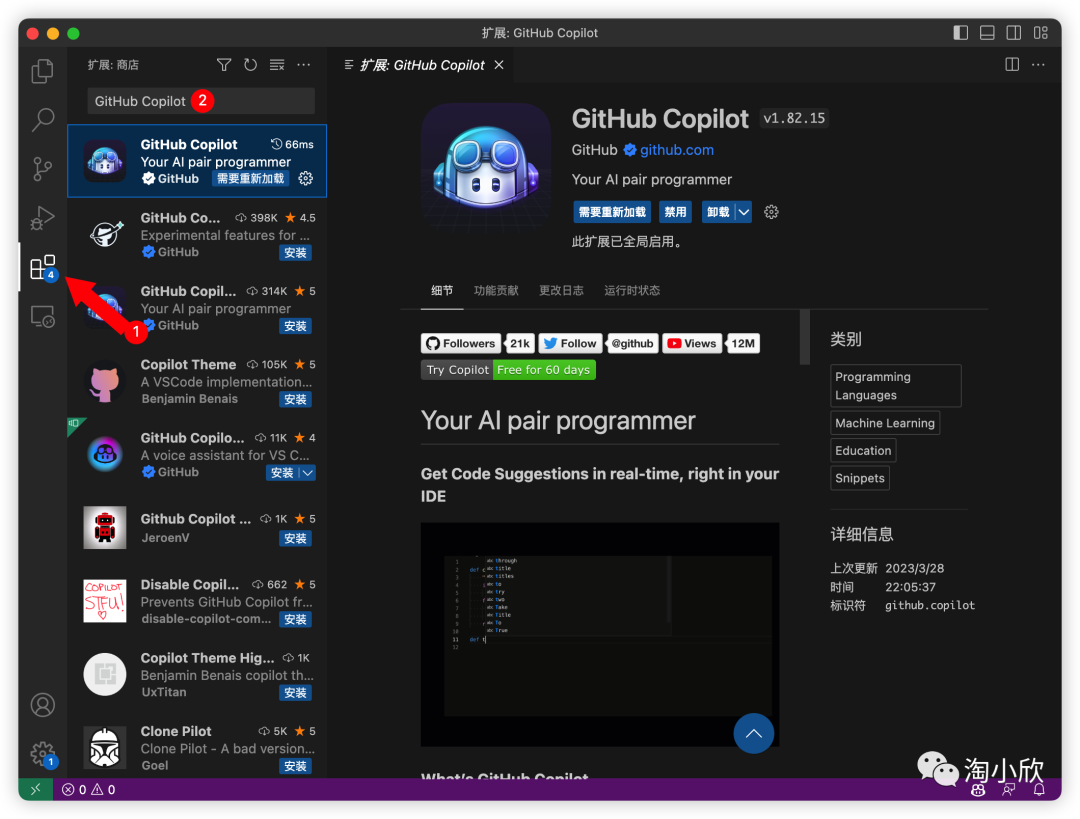Install voice assistant GitHub Copilot extension

(x=282, y=473)
